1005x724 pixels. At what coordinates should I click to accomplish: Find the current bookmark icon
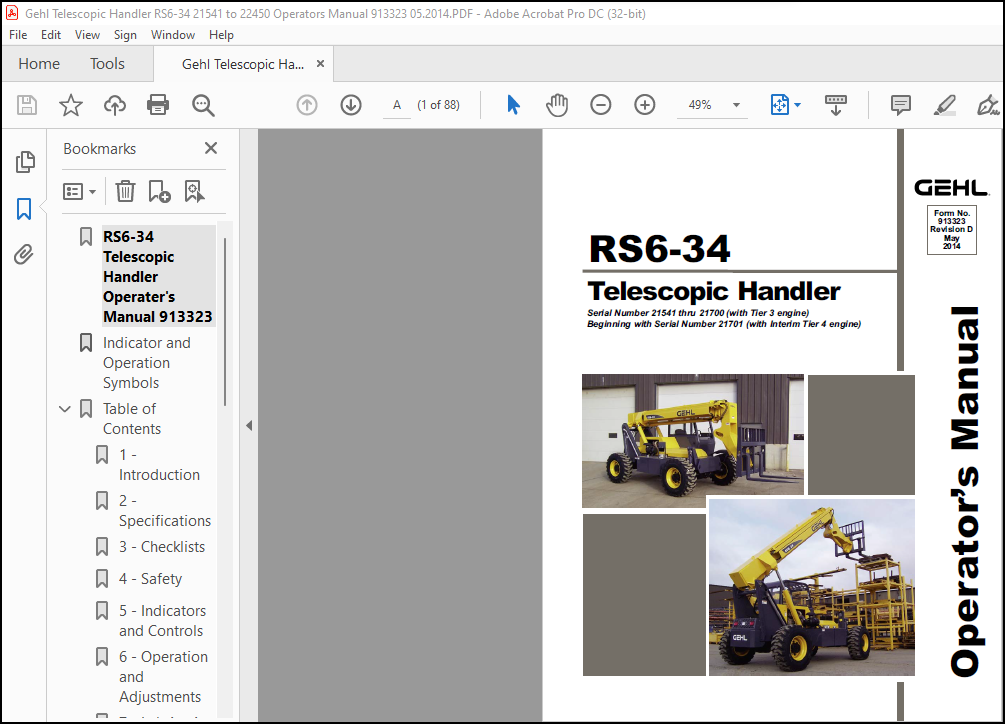coord(194,191)
